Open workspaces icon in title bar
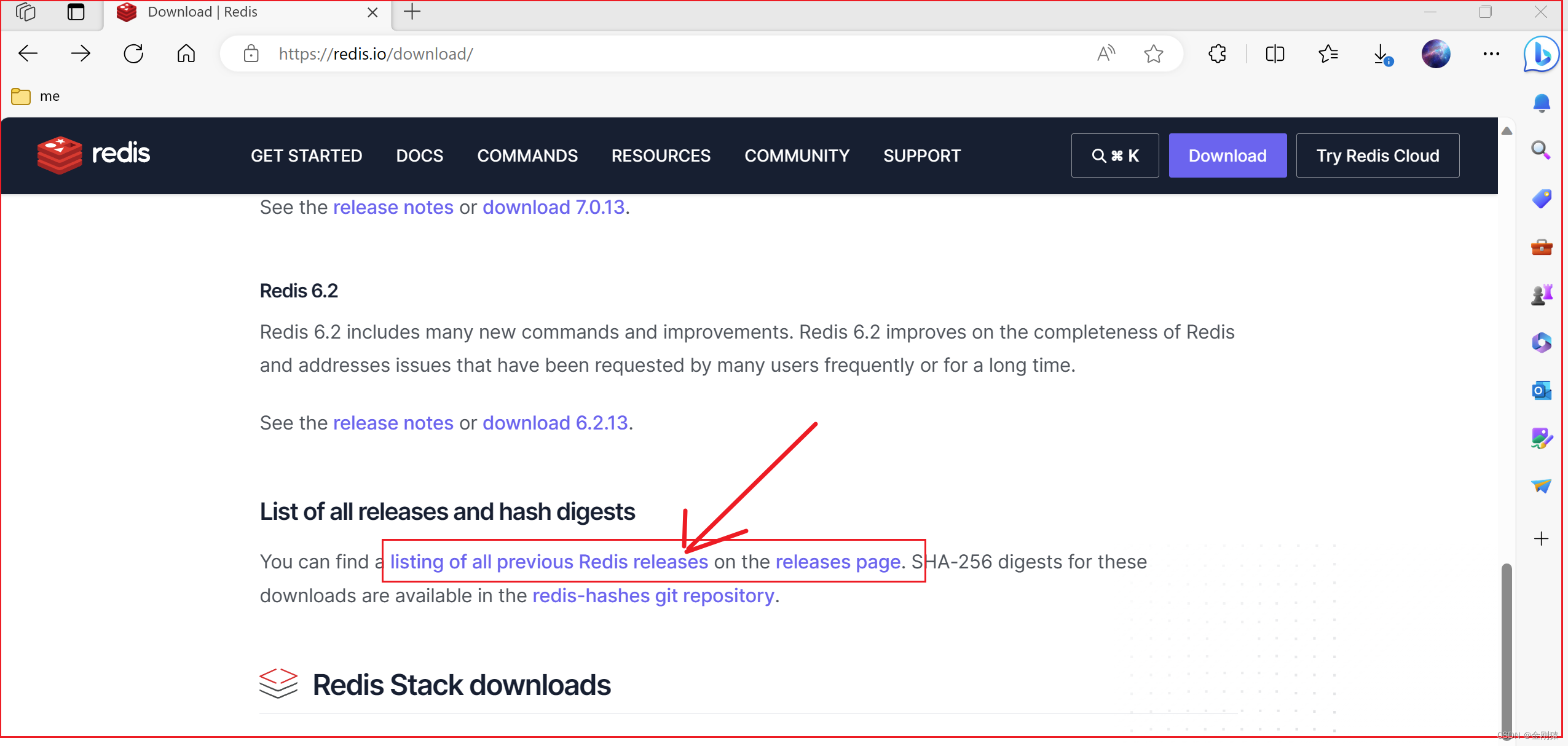Screen dimensions: 1568x746 [26, 12]
